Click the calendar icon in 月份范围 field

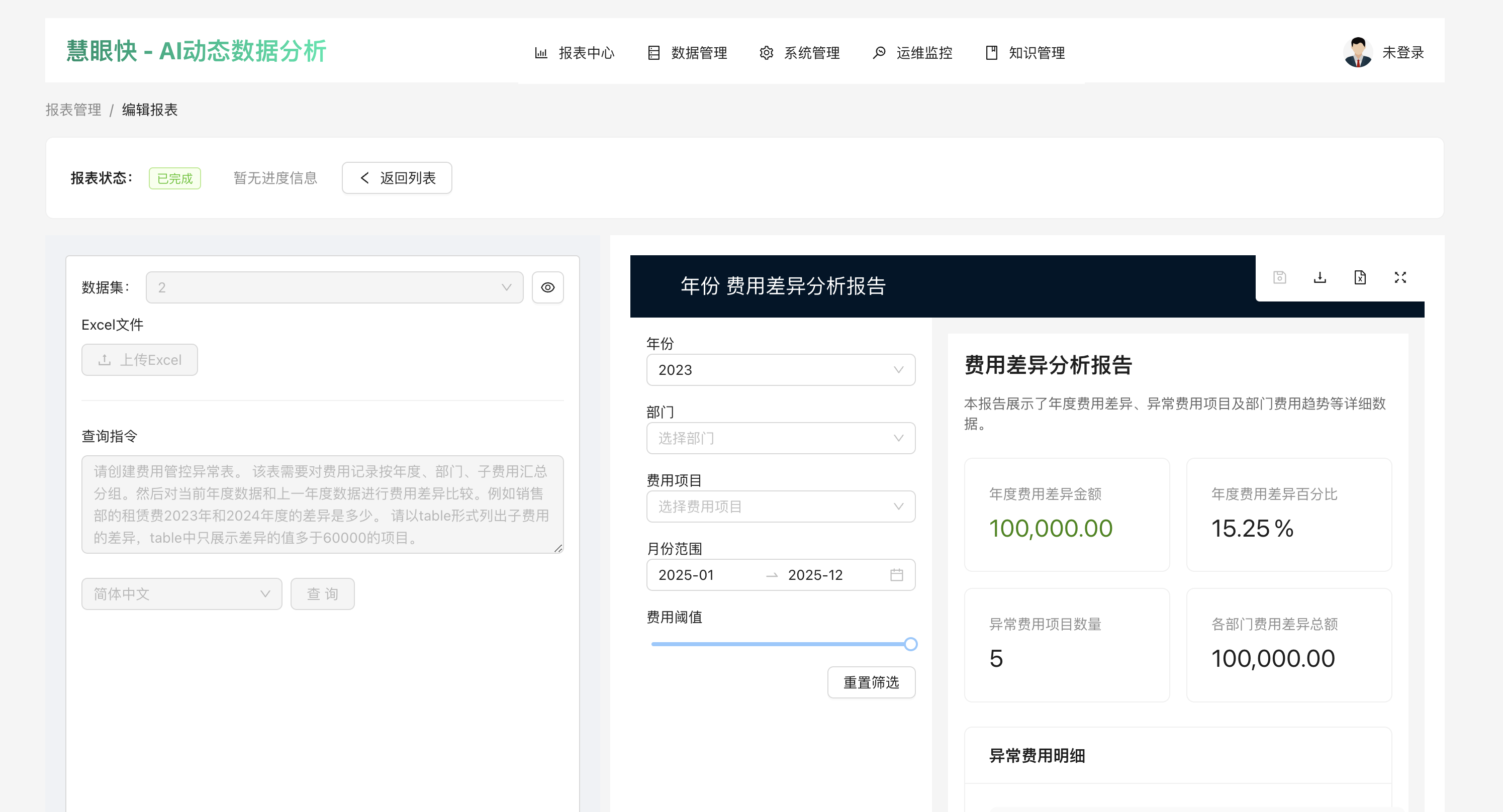pos(896,575)
